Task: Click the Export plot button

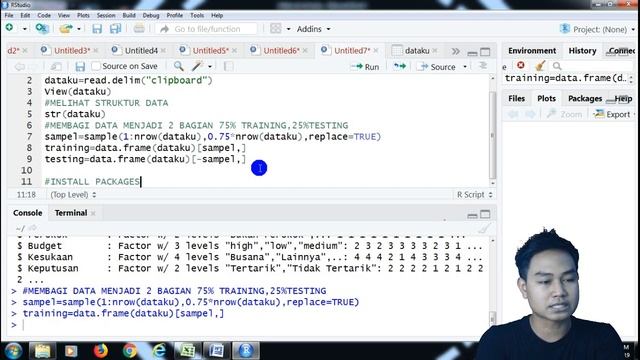Action: click(x=613, y=114)
